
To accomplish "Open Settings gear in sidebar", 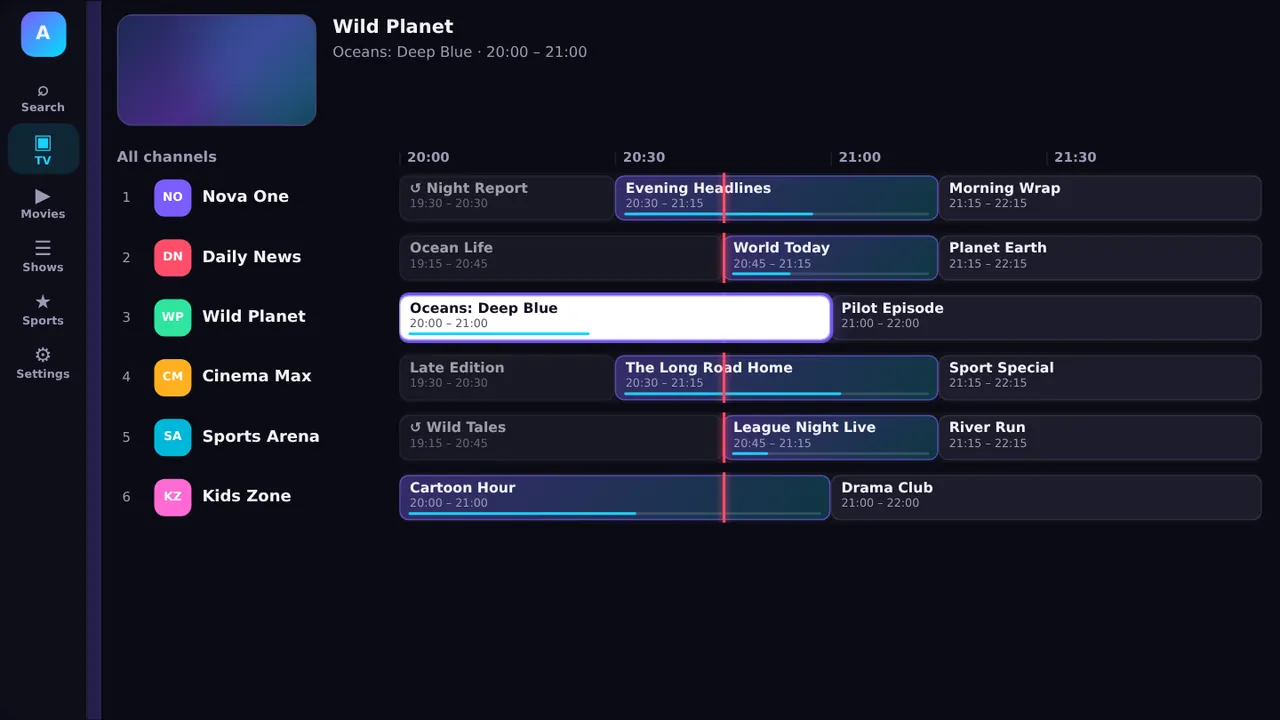I will tap(43, 363).
